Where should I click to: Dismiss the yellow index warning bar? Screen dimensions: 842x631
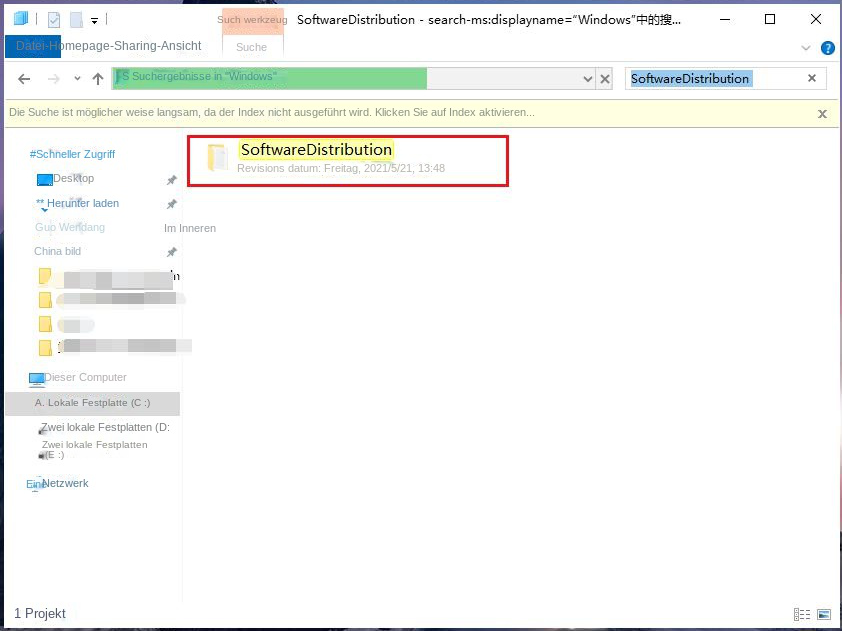822,114
